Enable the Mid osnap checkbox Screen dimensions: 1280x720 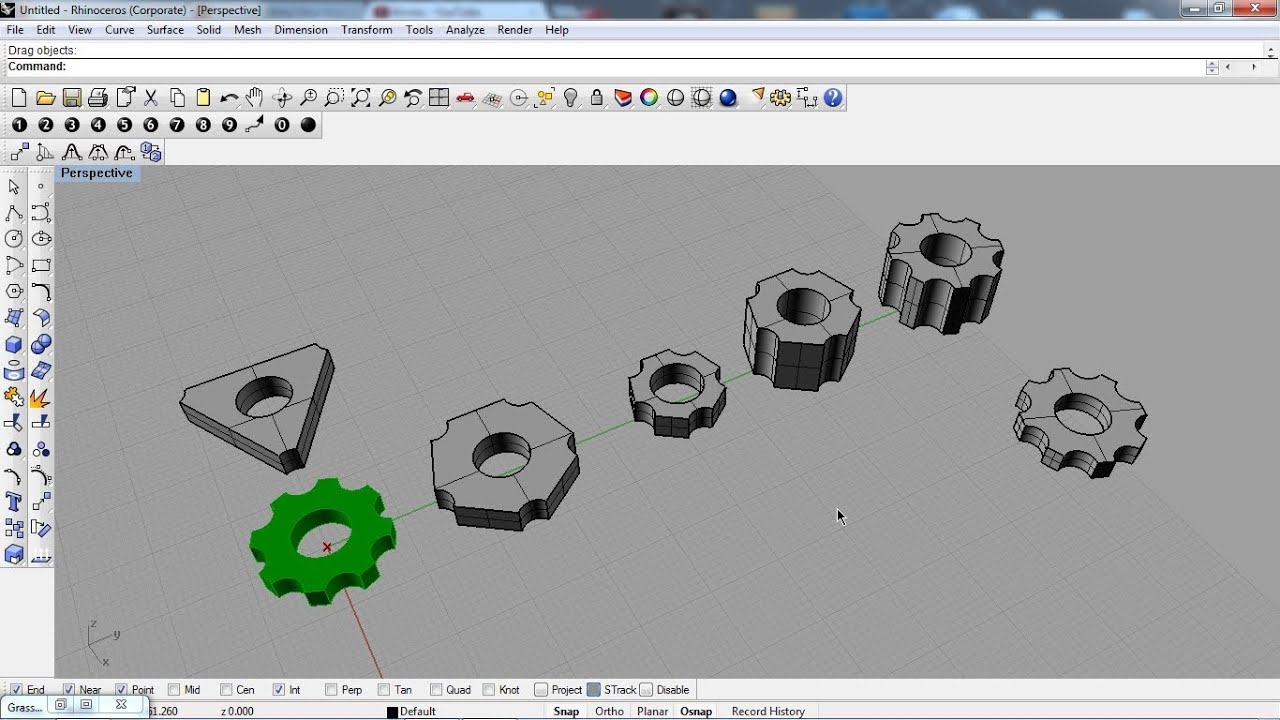click(174, 690)
